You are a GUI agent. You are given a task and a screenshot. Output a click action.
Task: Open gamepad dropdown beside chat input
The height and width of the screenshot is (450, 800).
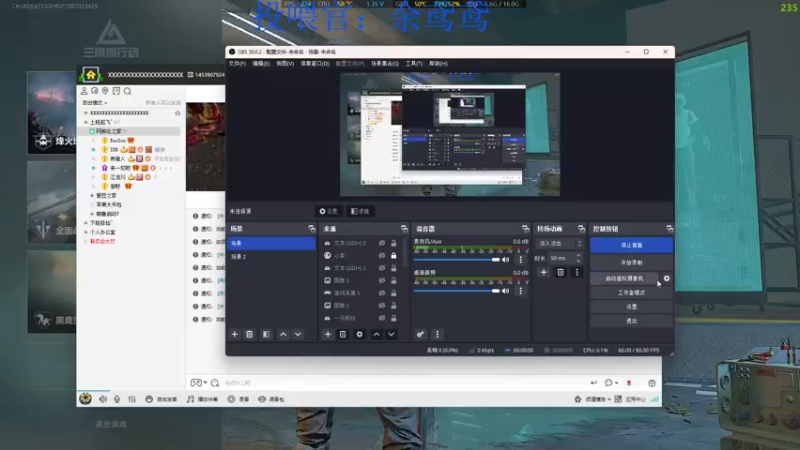[x=198, y=383]
